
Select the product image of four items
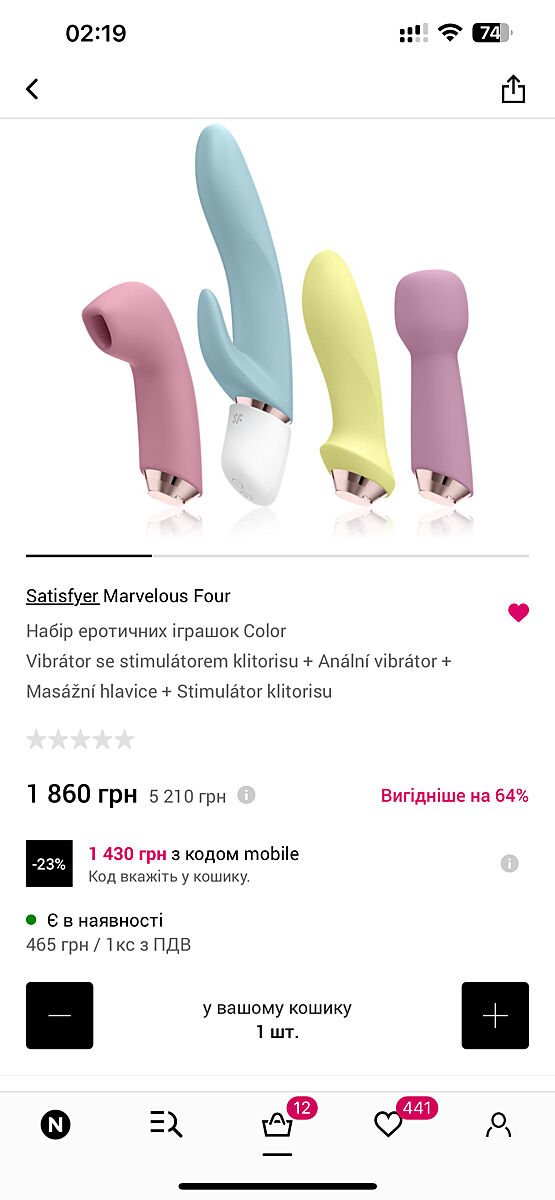point(277,330)
